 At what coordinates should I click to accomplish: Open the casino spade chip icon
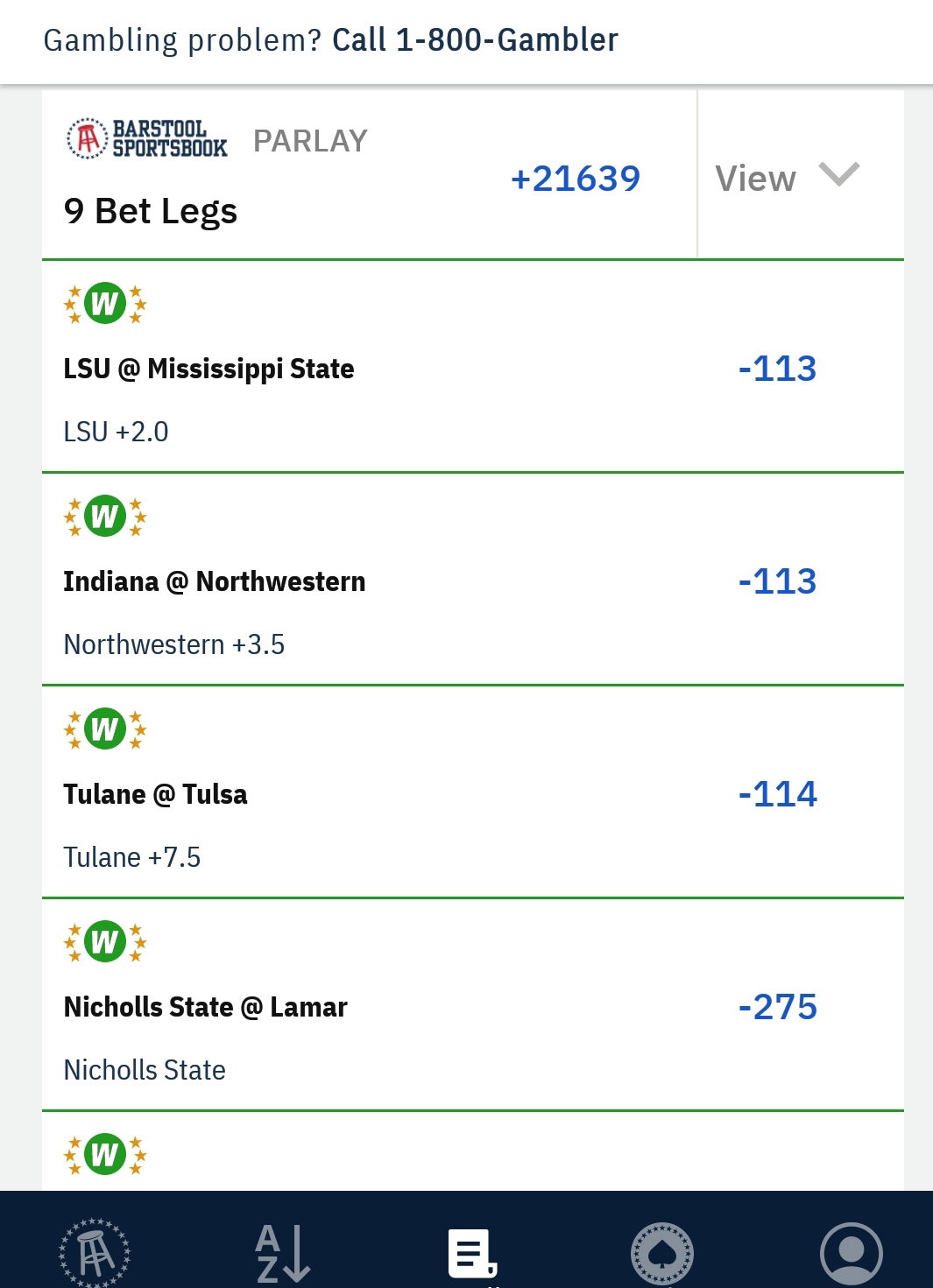(662, 1253)
